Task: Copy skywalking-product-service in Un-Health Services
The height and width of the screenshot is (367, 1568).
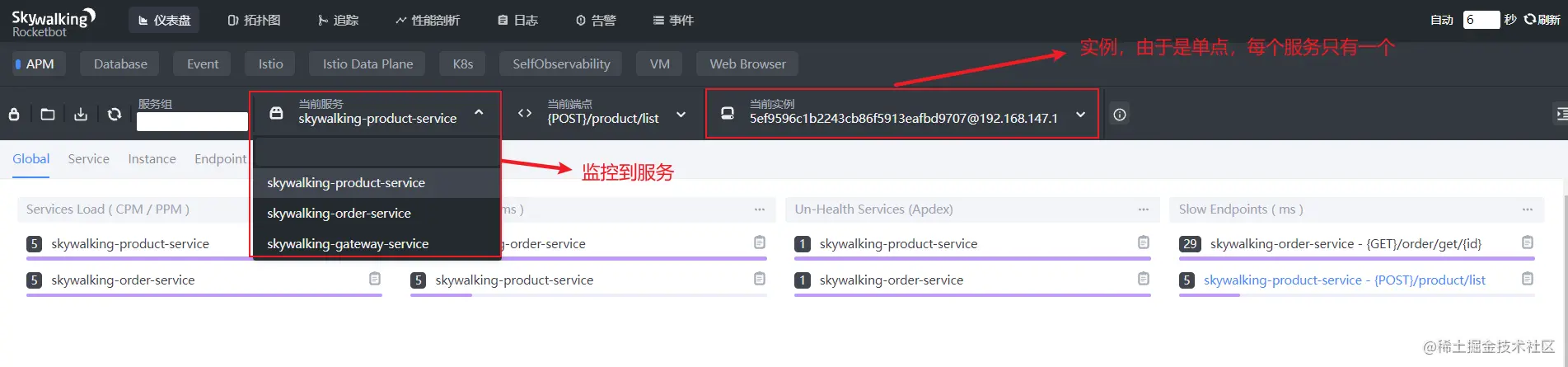Action: point(1144,242)
